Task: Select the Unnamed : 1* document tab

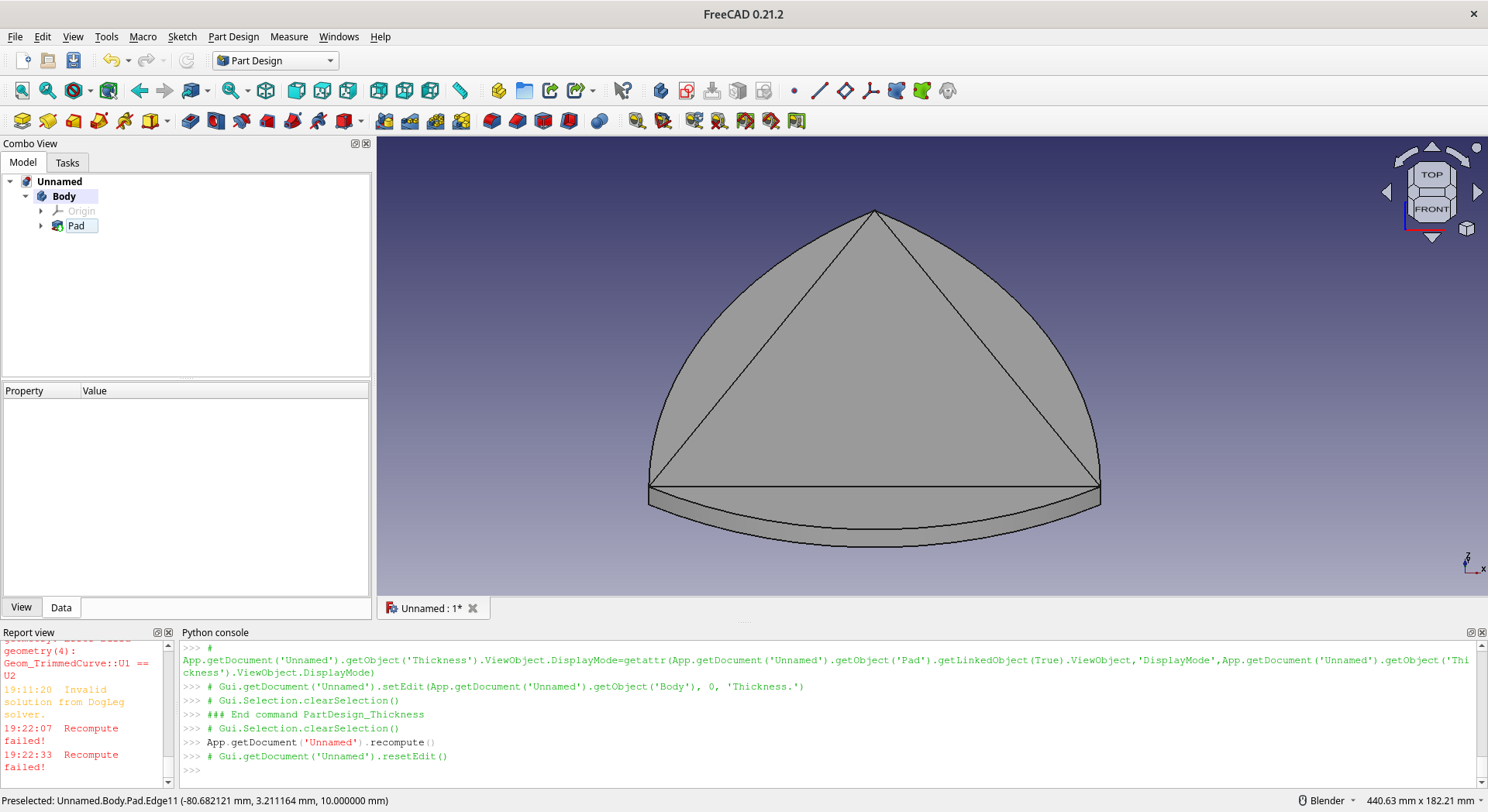Action: pos(432,609)
